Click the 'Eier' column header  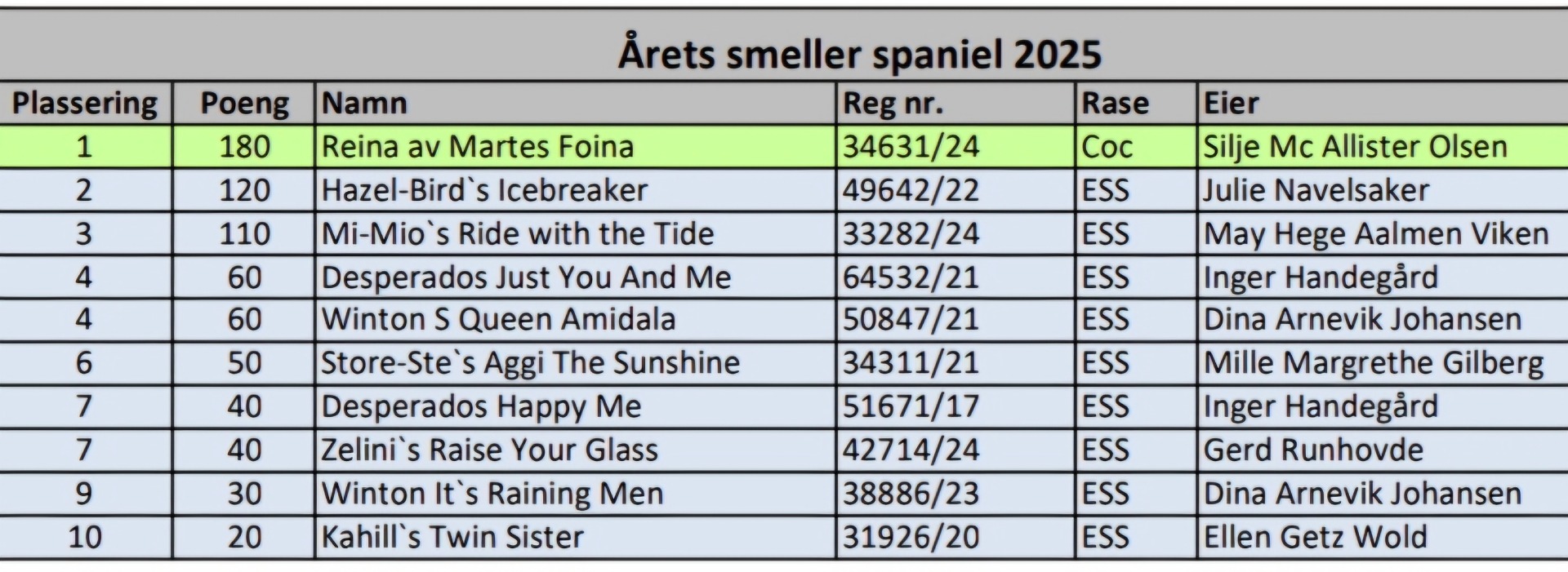click(1231, 104)
